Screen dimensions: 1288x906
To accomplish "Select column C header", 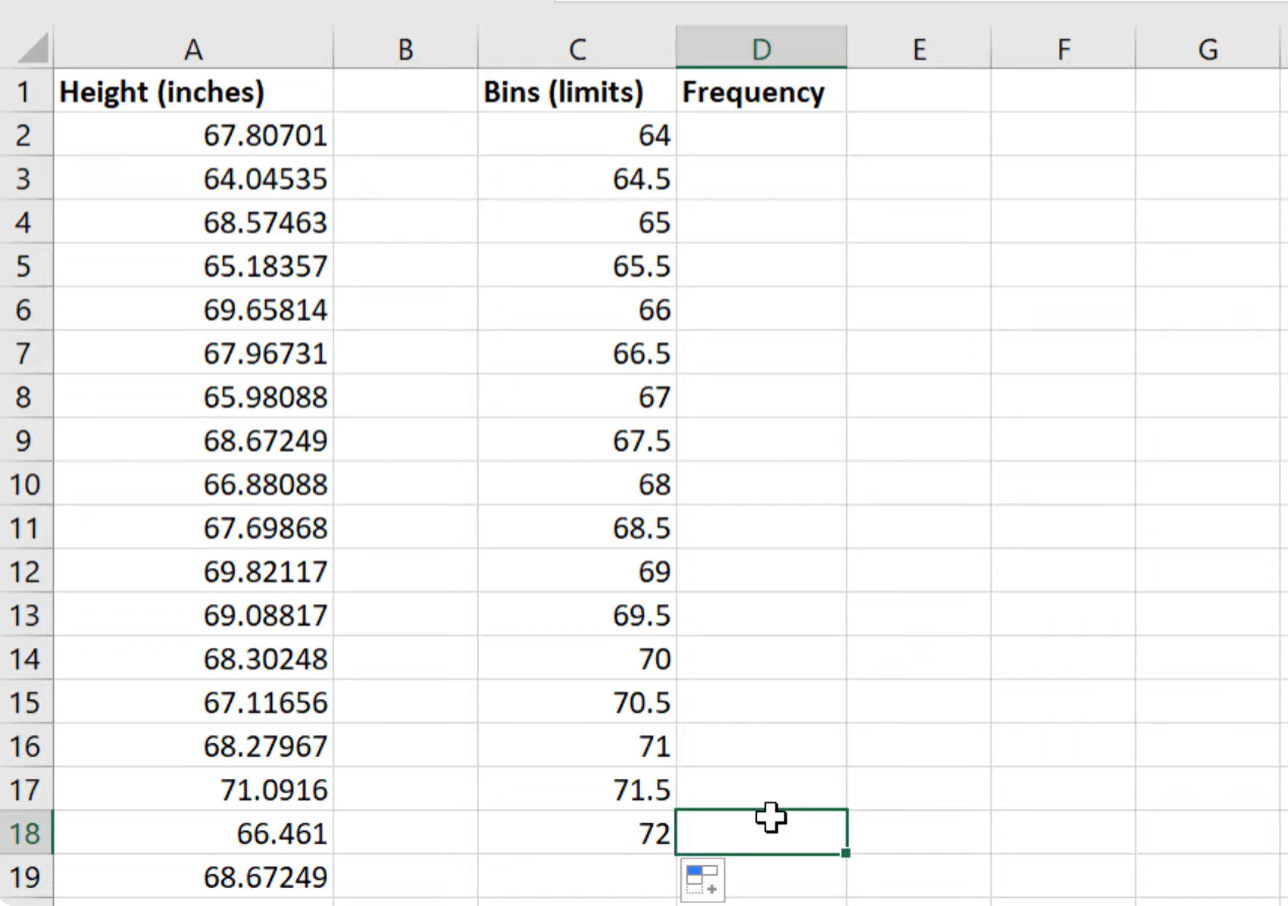I will tap(577, 48).
